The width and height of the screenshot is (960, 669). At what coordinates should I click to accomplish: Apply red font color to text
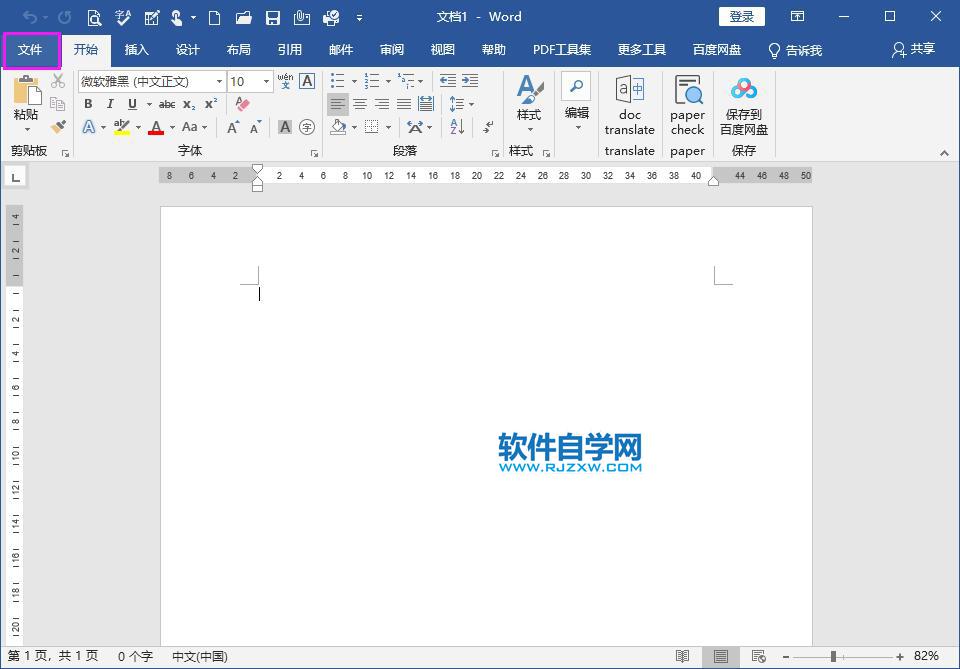156,127
